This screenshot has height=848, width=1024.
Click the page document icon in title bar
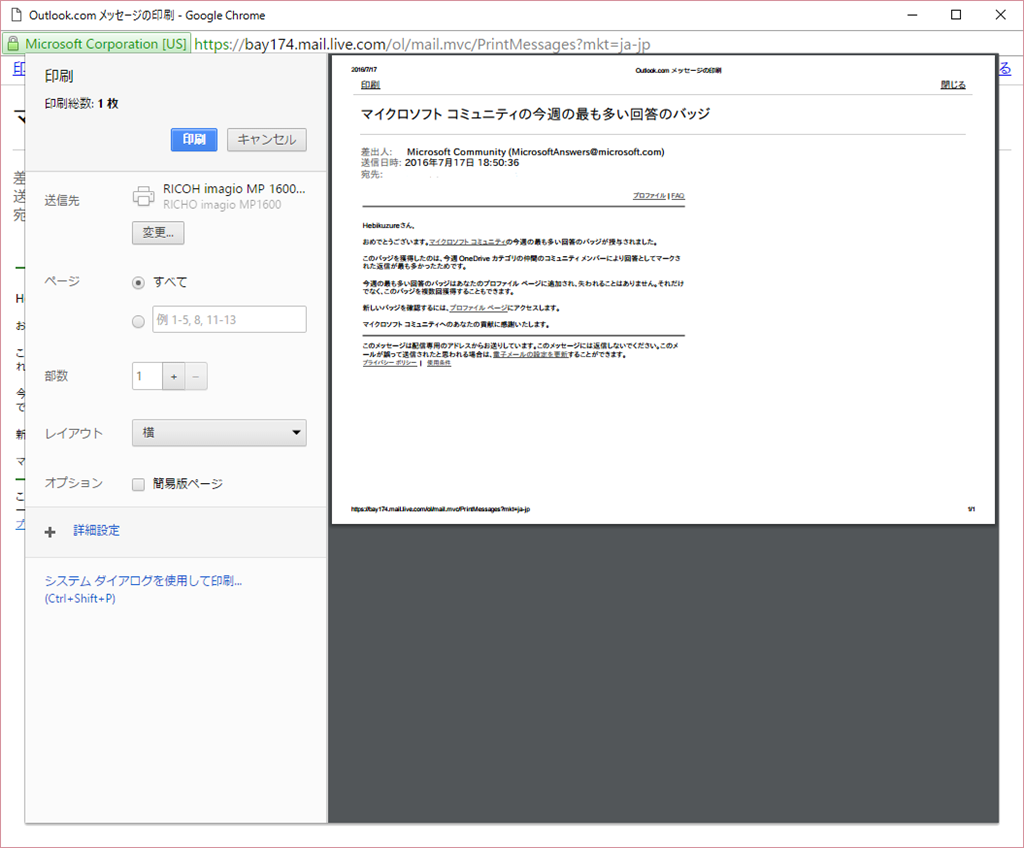click(17, 15)
